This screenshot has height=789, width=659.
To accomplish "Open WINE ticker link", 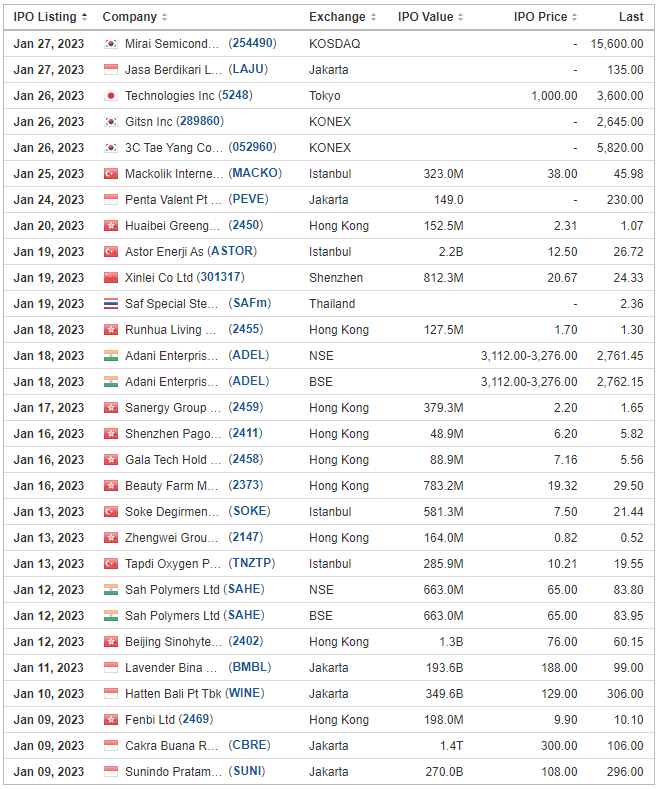I will (x=244, y=693).
